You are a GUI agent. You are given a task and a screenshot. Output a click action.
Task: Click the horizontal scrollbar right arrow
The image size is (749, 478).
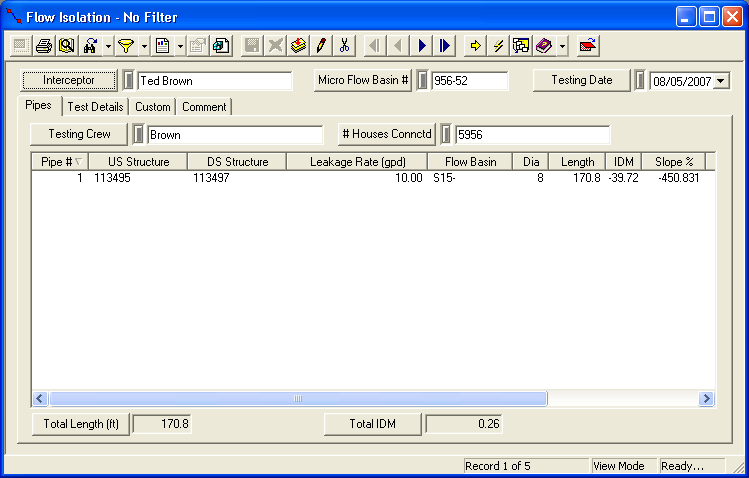point(706,398)
